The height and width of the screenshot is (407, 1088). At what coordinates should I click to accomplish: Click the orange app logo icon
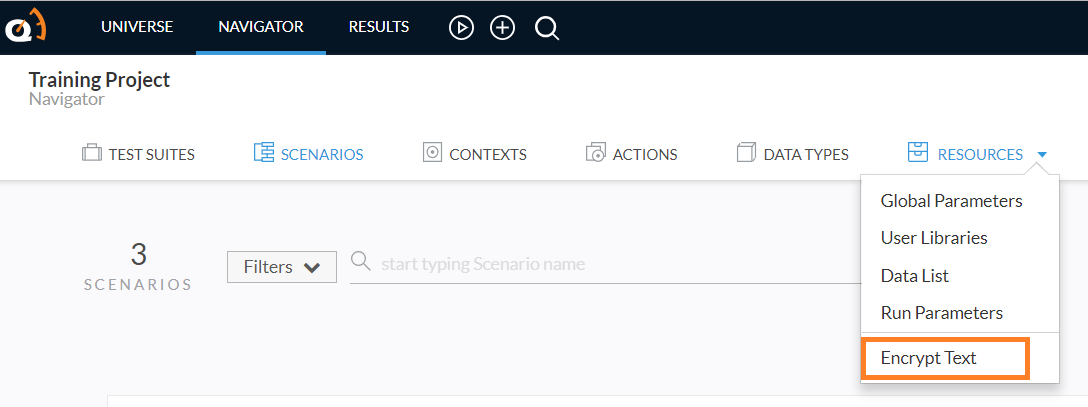point(26,28)
